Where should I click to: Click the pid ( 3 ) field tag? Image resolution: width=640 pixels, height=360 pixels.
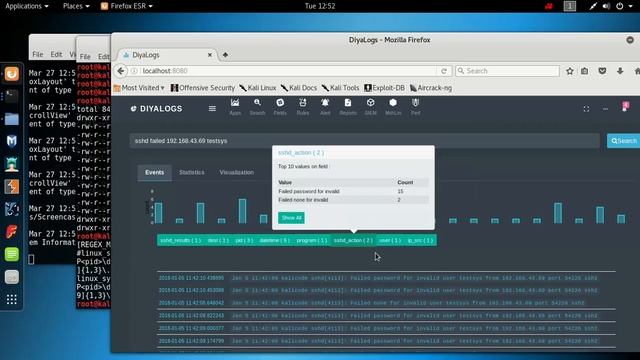point(244,240)
